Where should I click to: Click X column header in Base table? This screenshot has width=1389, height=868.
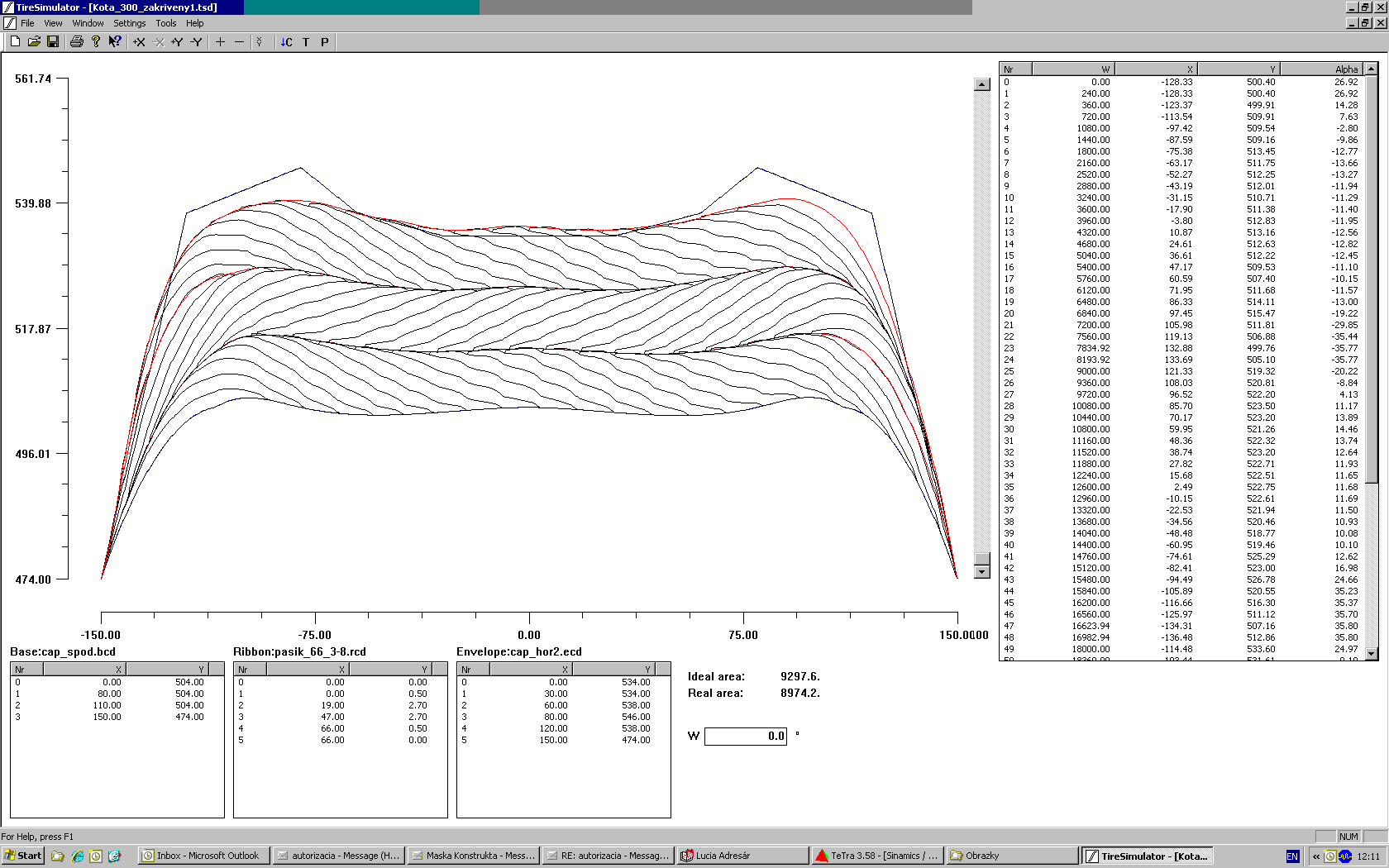pos(84,670)
